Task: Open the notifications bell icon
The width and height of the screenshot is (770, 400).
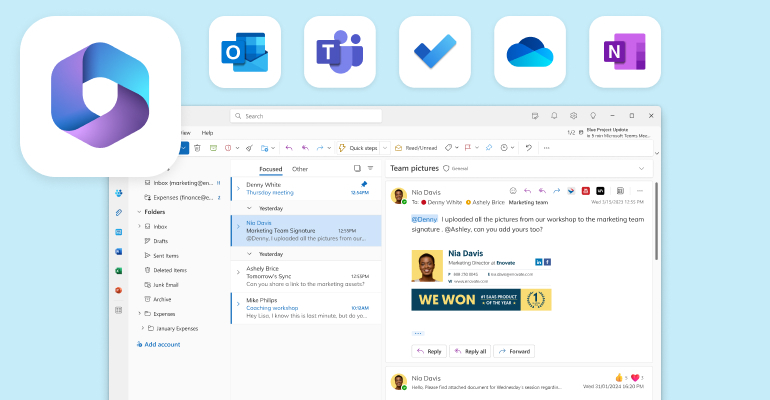Action: pos(554,116)
